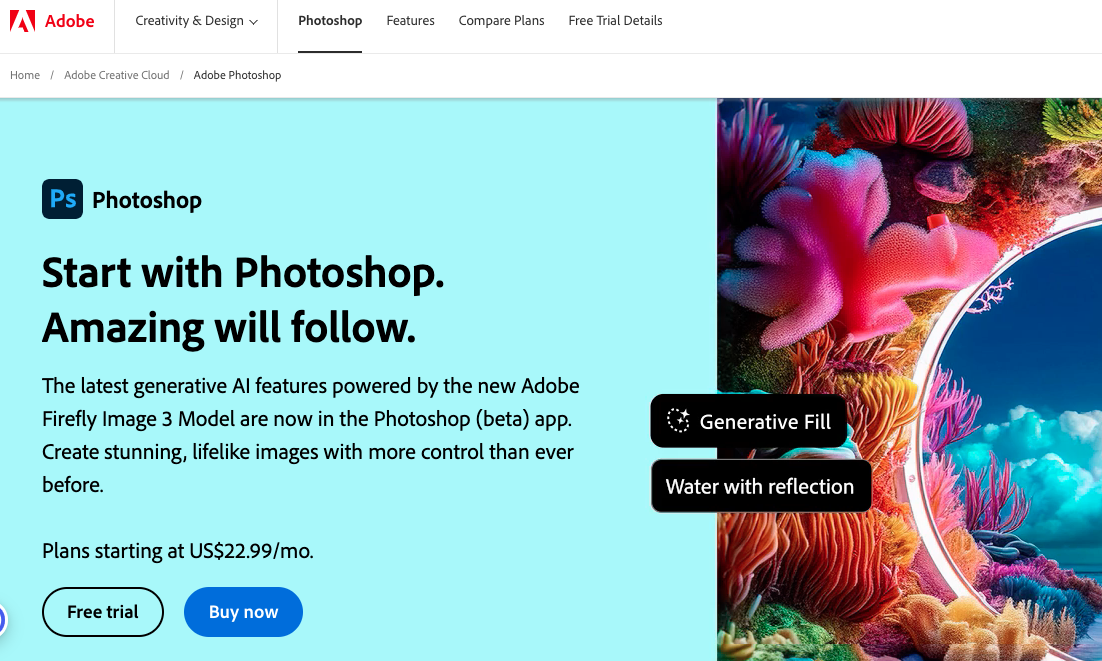Click the partly visible circular icon at bottom-left edge
Image resolution: width=1102 pixels, height=661 pixels.
click(x=2, y=620)
